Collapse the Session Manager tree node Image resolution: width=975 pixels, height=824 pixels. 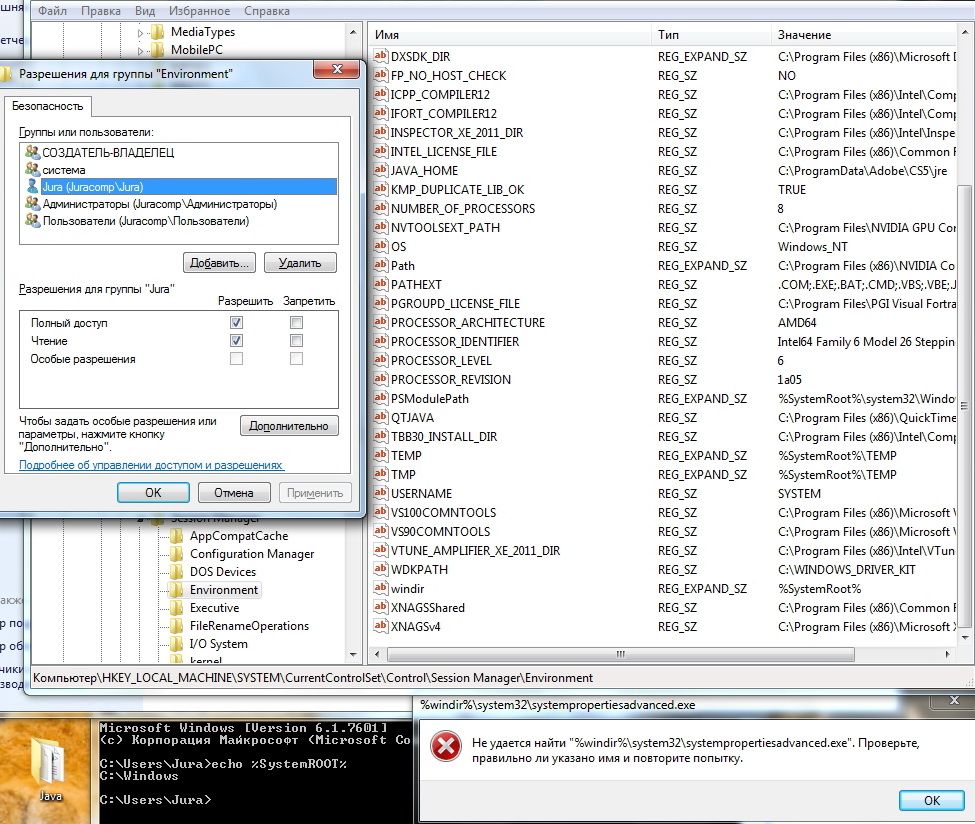click(141, 519)
